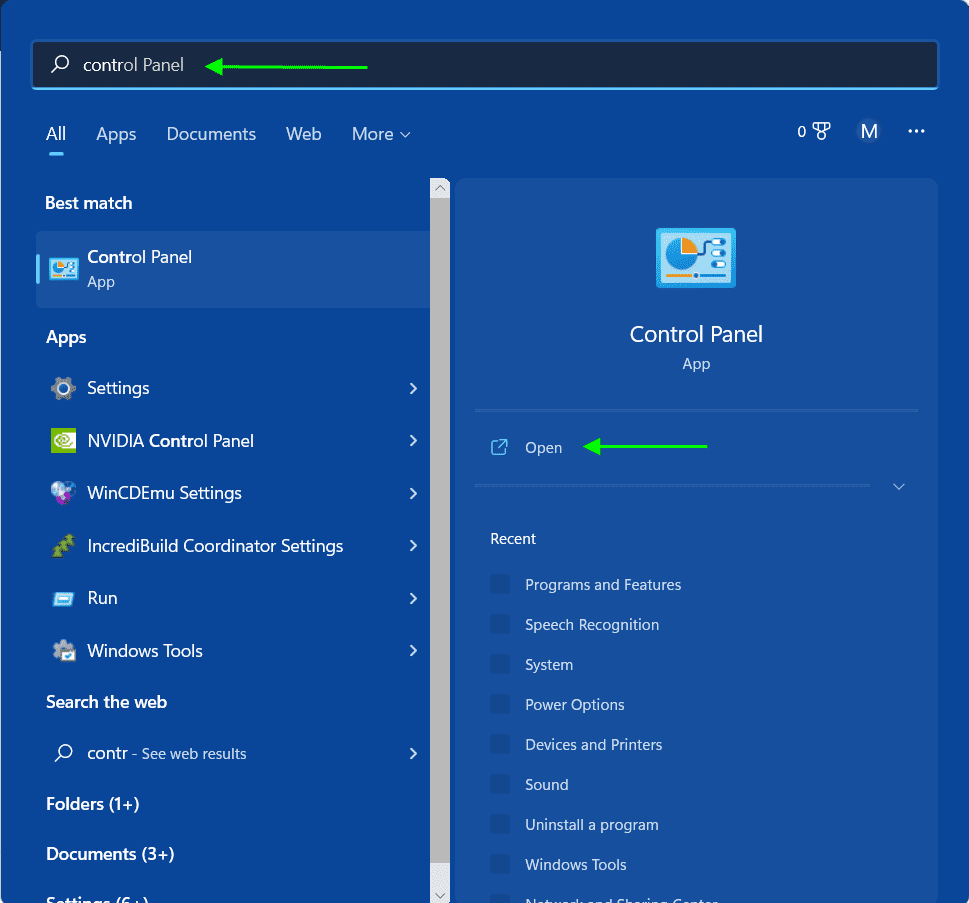
Task: Open the three-dot options menu
Action: 916,131
